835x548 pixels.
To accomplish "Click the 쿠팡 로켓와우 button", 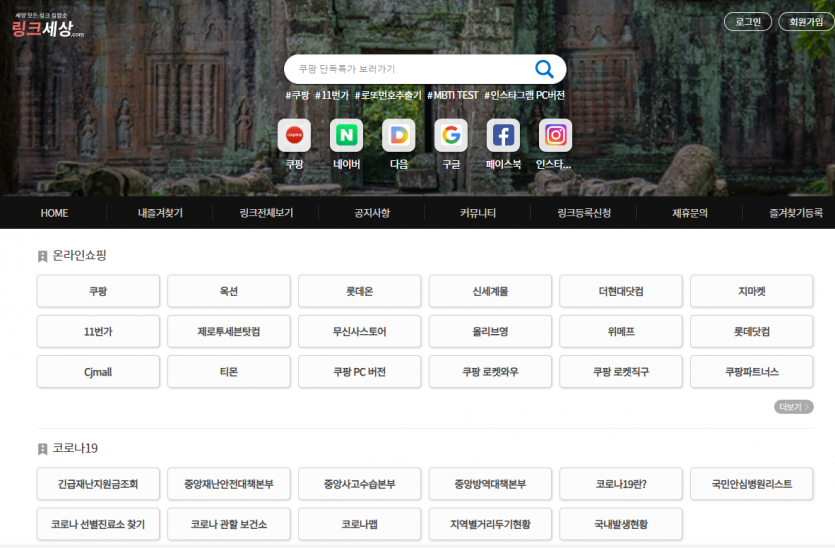I will pos(490,372).
